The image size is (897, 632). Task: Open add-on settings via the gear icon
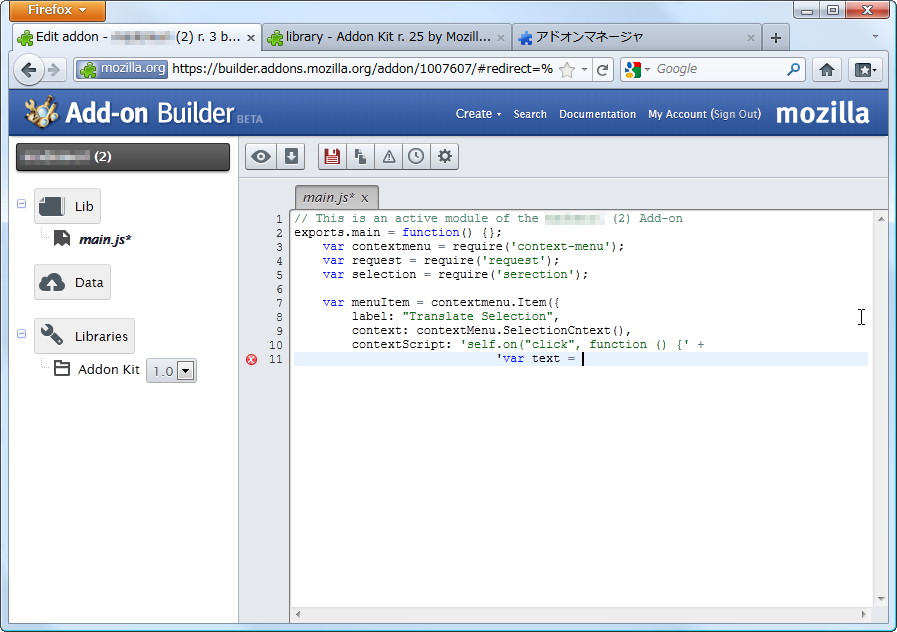click(443, 156)
